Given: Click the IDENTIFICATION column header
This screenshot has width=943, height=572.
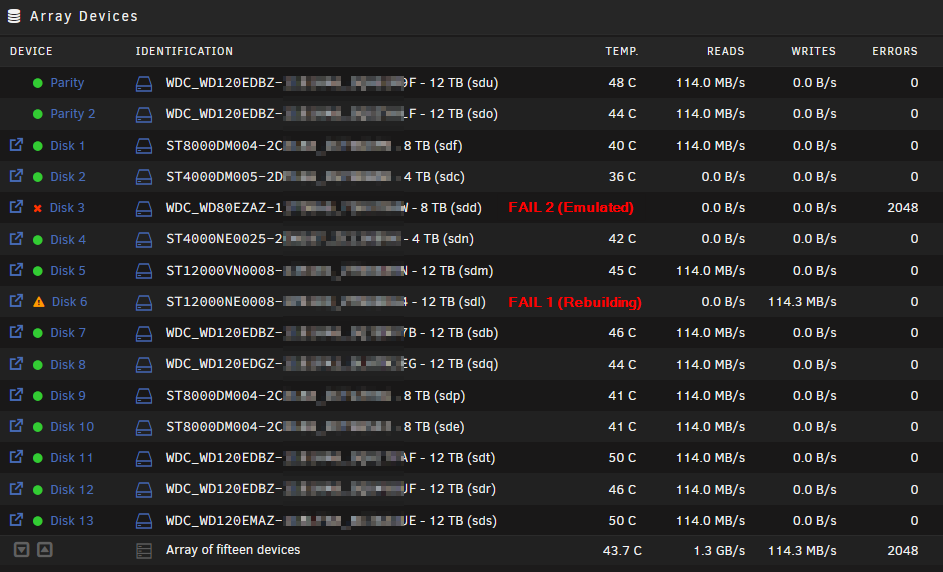Looking at the screenshot, I should coord(184,51).
